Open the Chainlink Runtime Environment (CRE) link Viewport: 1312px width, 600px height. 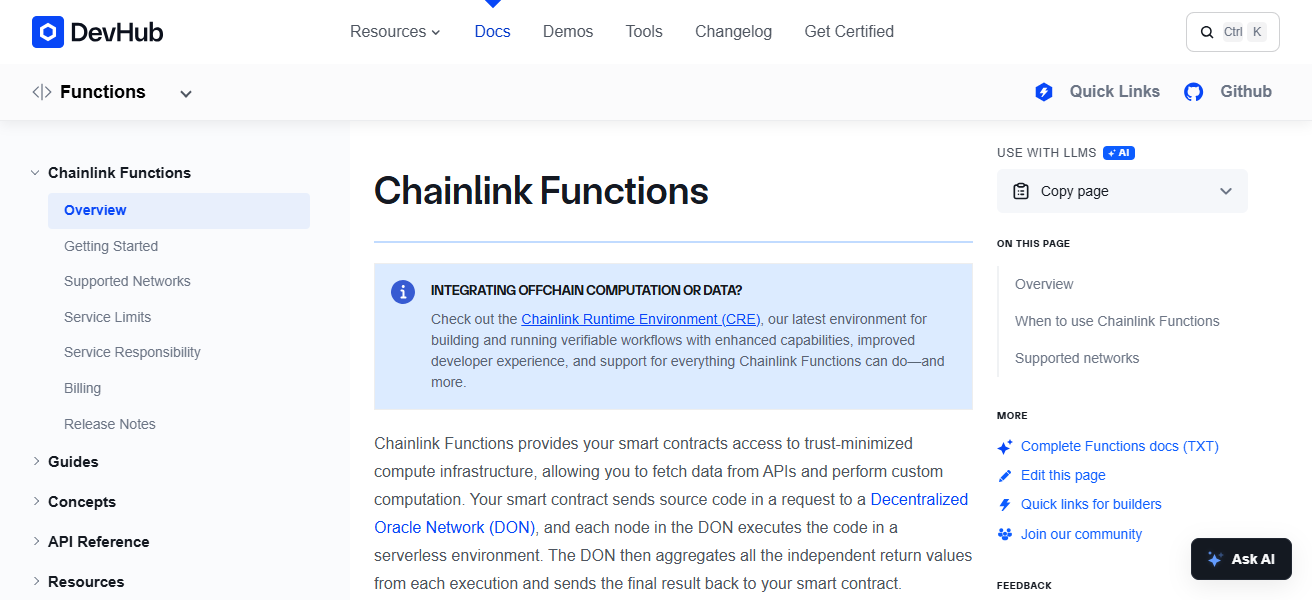coord(640,318)
